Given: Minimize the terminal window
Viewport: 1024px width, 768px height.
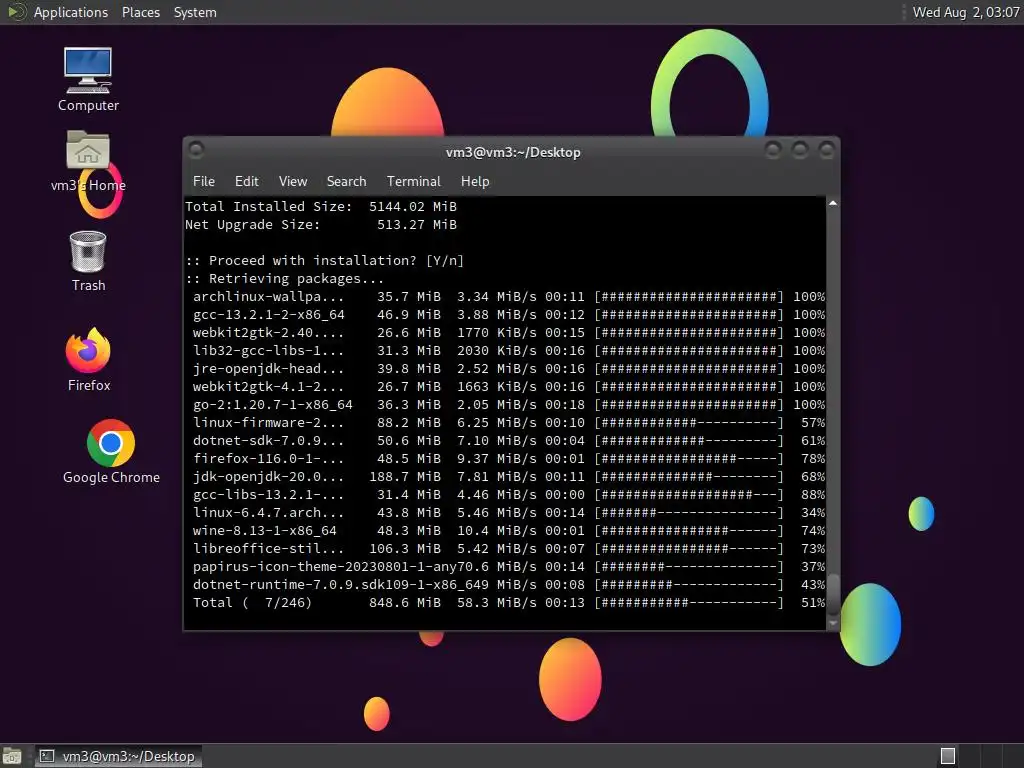Looking at the screenshot, I should tap(773, 151).
